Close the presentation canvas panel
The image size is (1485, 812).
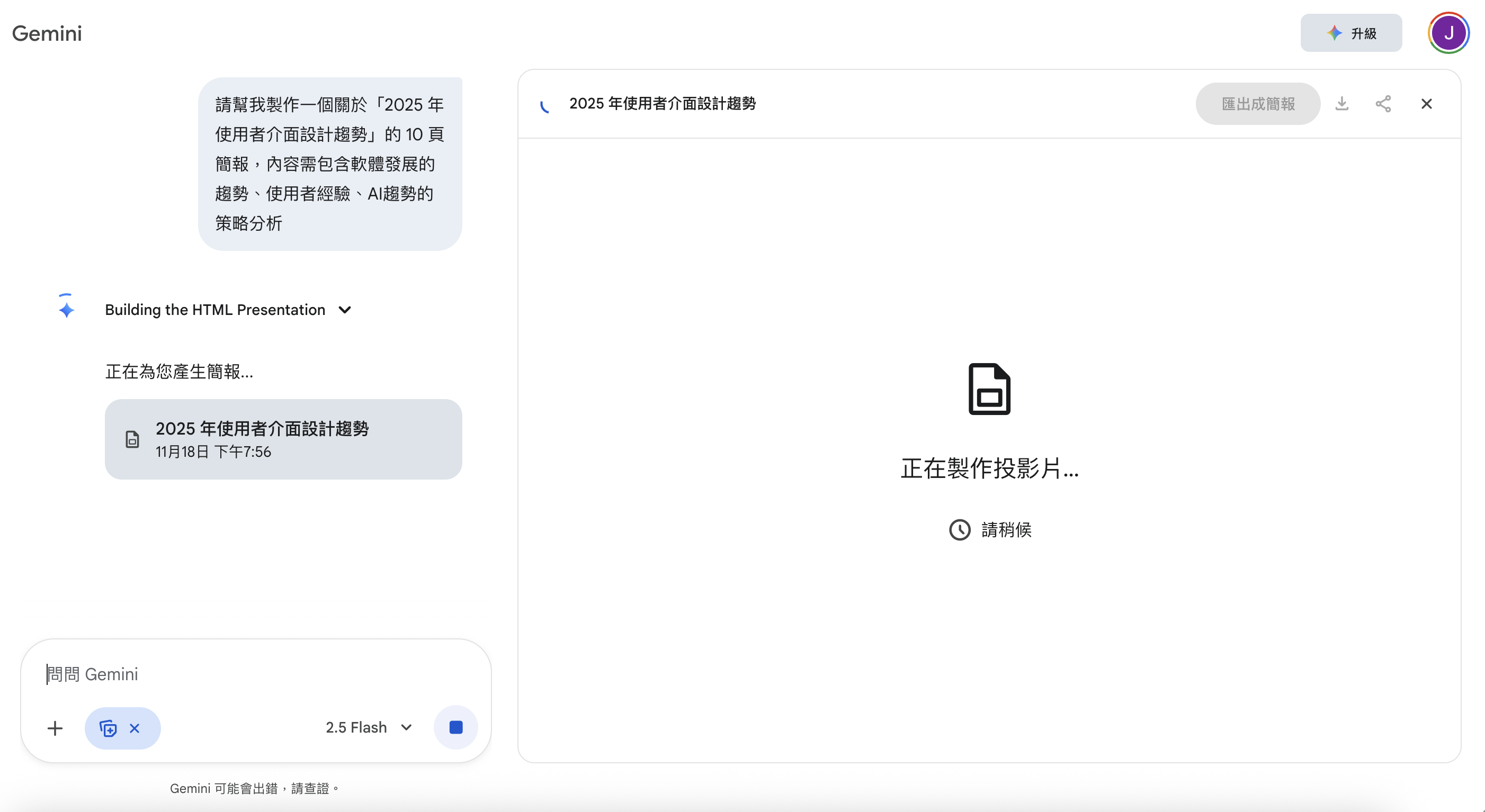pyautogui.click(x=1426, y=104)
